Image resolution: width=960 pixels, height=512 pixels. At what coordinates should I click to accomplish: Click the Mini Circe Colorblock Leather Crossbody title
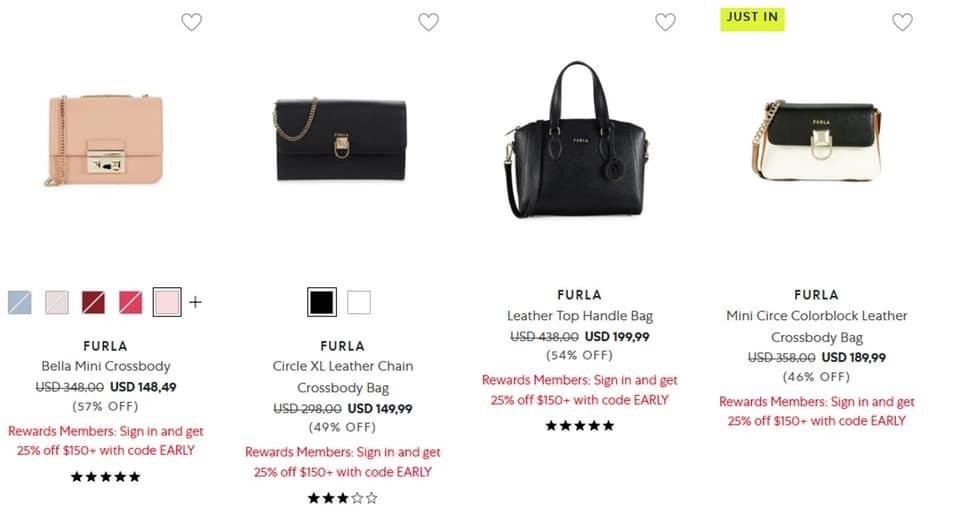(817, 327)
